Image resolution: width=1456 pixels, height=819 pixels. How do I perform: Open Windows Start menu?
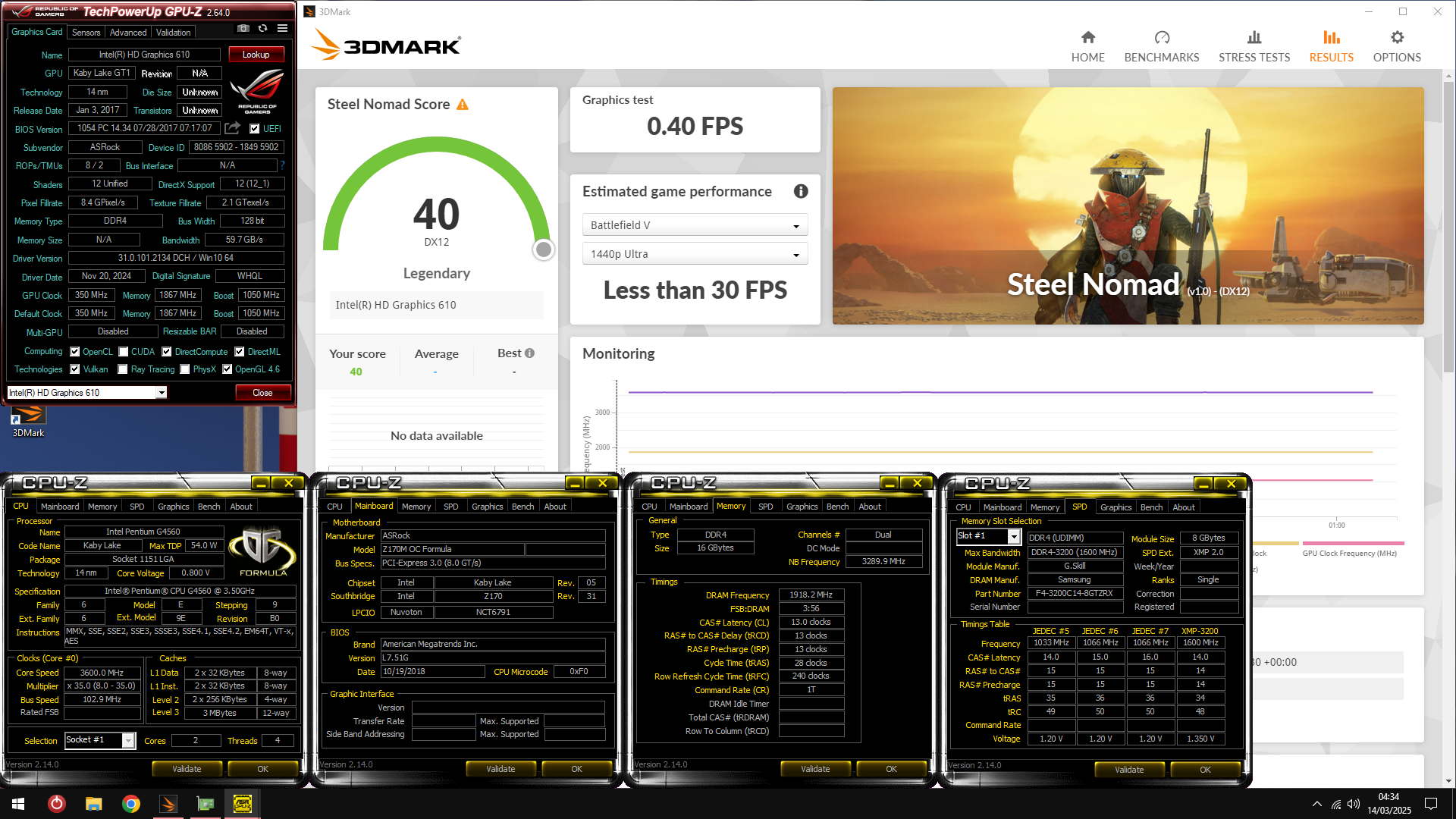coord(18,804)
